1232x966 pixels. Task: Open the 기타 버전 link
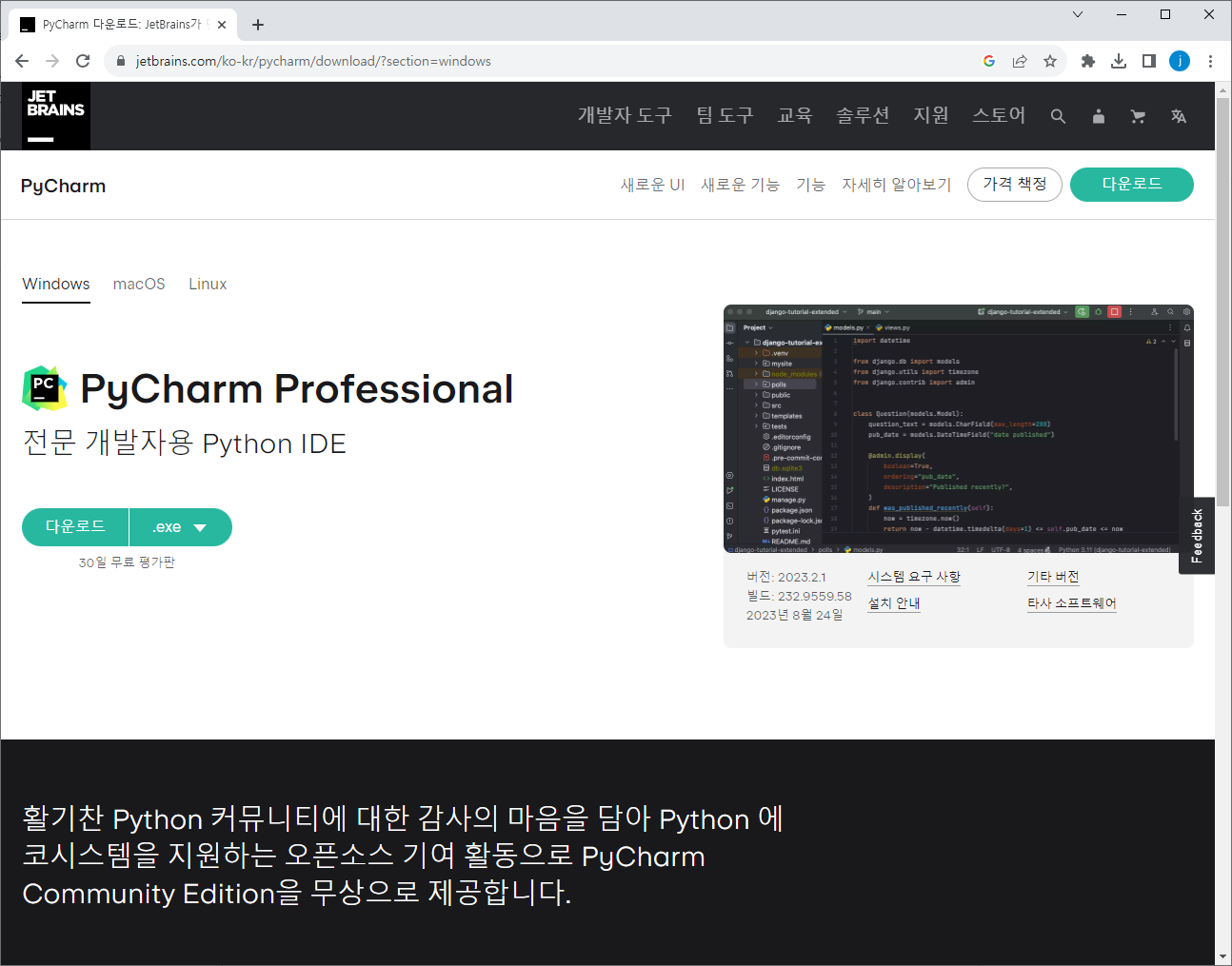pos(1053,577)
